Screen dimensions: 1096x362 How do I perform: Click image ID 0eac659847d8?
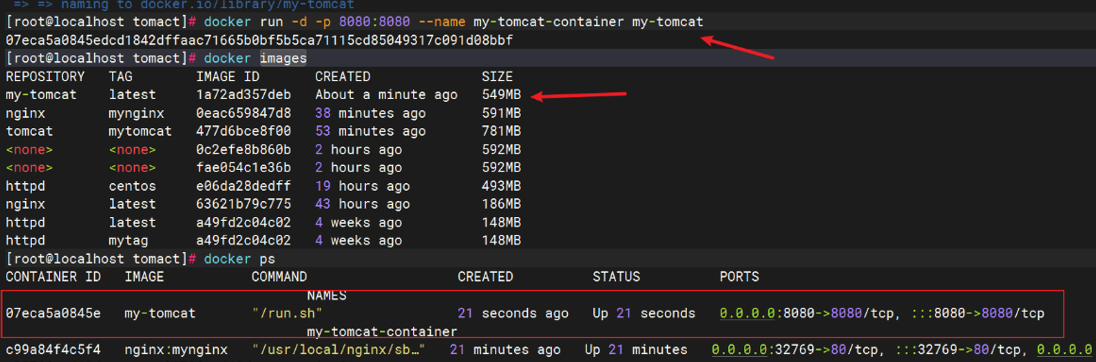click(x=244, y=113)
